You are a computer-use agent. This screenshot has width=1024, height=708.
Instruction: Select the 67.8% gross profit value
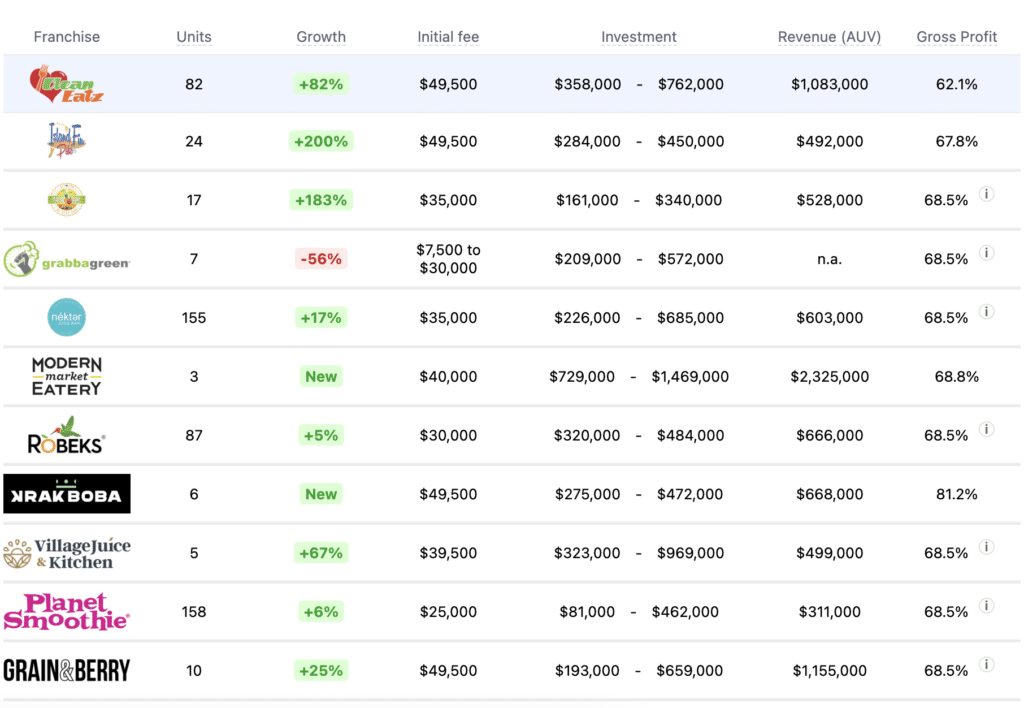tap(957, 141)
